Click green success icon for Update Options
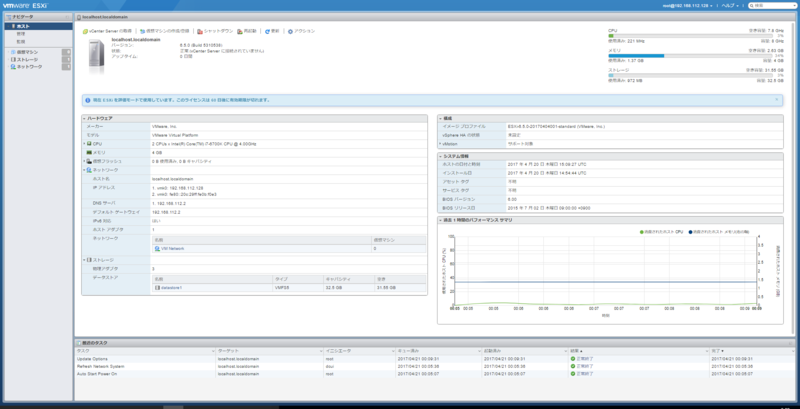Viewport: 800px width, 409px height. pyautogui.click(x=573, y=359)
